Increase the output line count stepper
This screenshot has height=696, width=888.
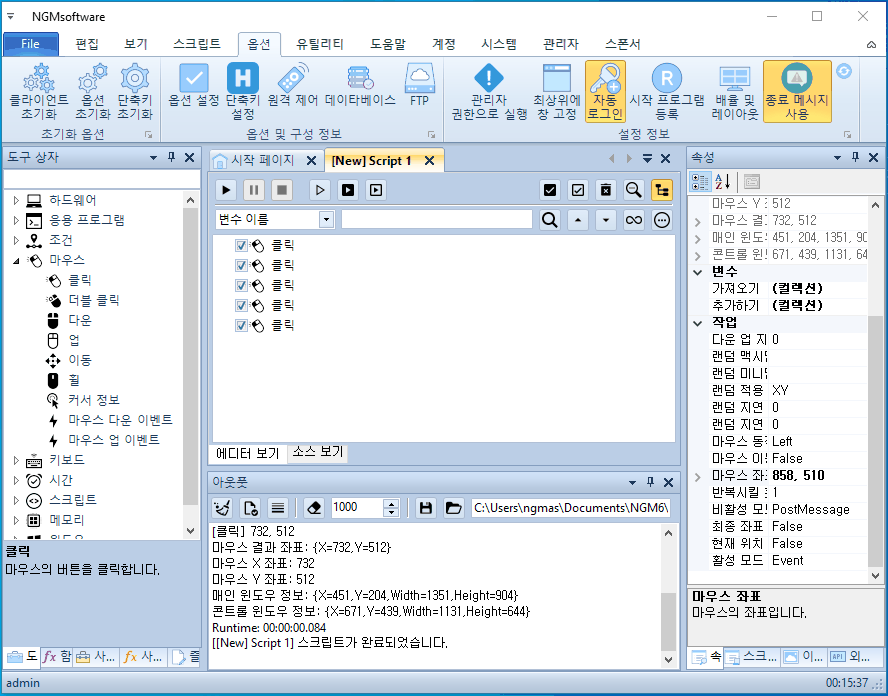tap(391, 503)
